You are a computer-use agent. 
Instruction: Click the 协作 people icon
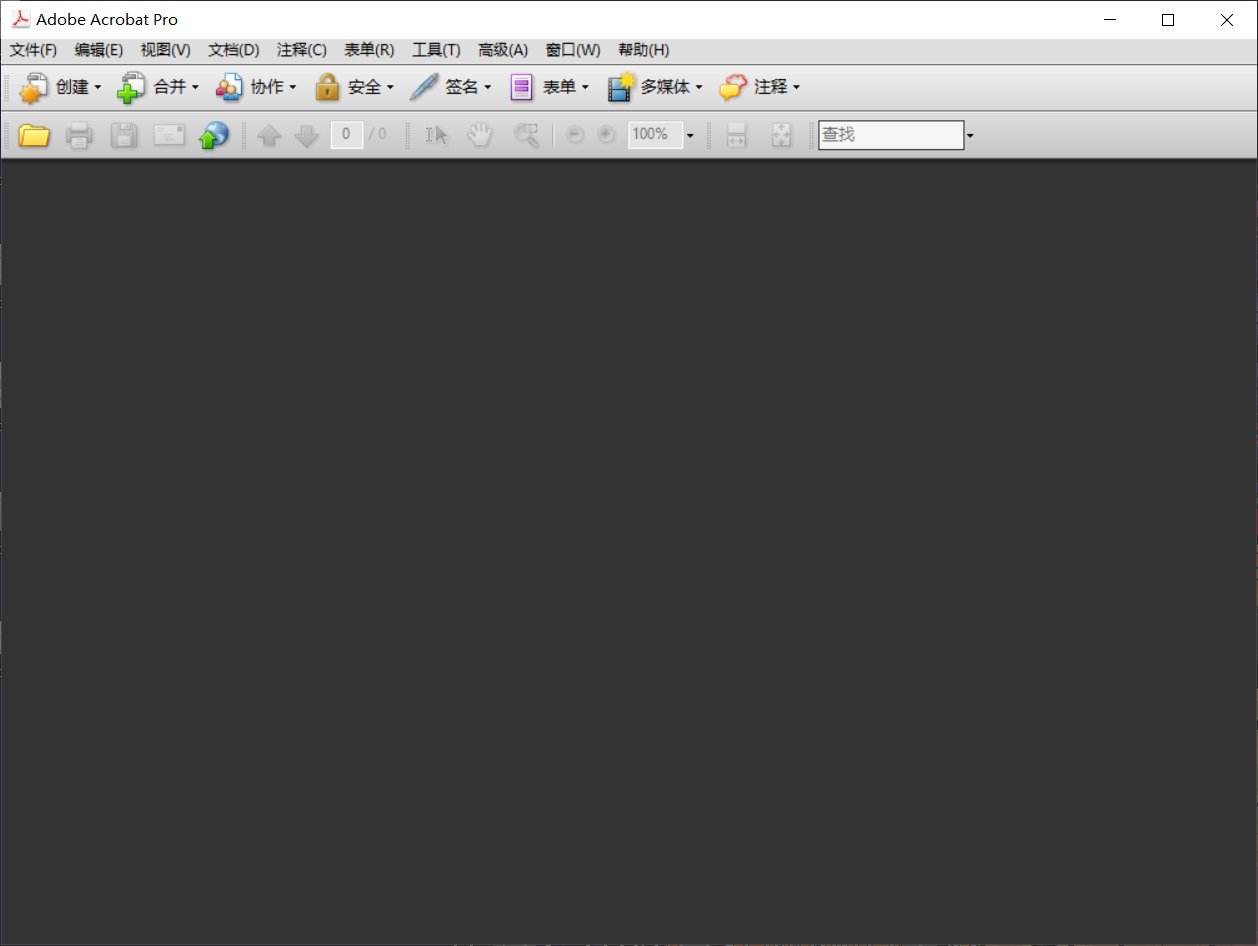coord(229,88)
